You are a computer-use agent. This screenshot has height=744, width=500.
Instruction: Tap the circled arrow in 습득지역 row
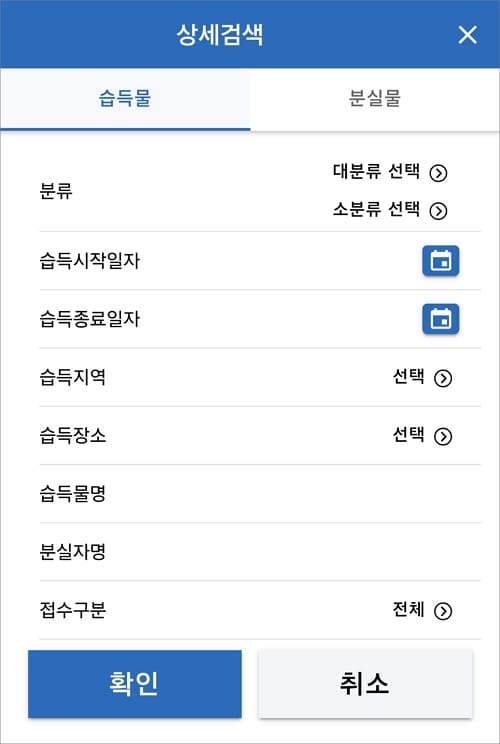[x=443, y=379]
